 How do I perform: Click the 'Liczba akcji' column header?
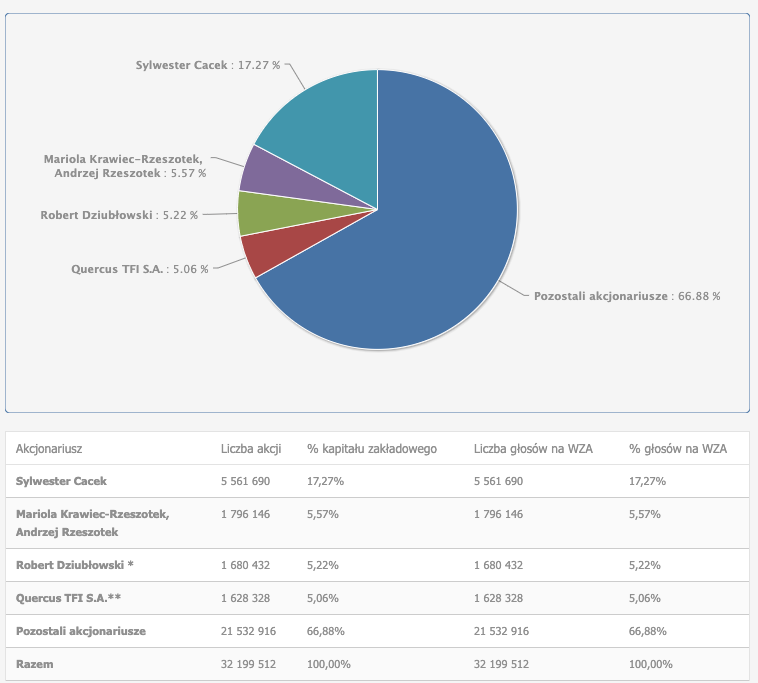pos(250,449)
